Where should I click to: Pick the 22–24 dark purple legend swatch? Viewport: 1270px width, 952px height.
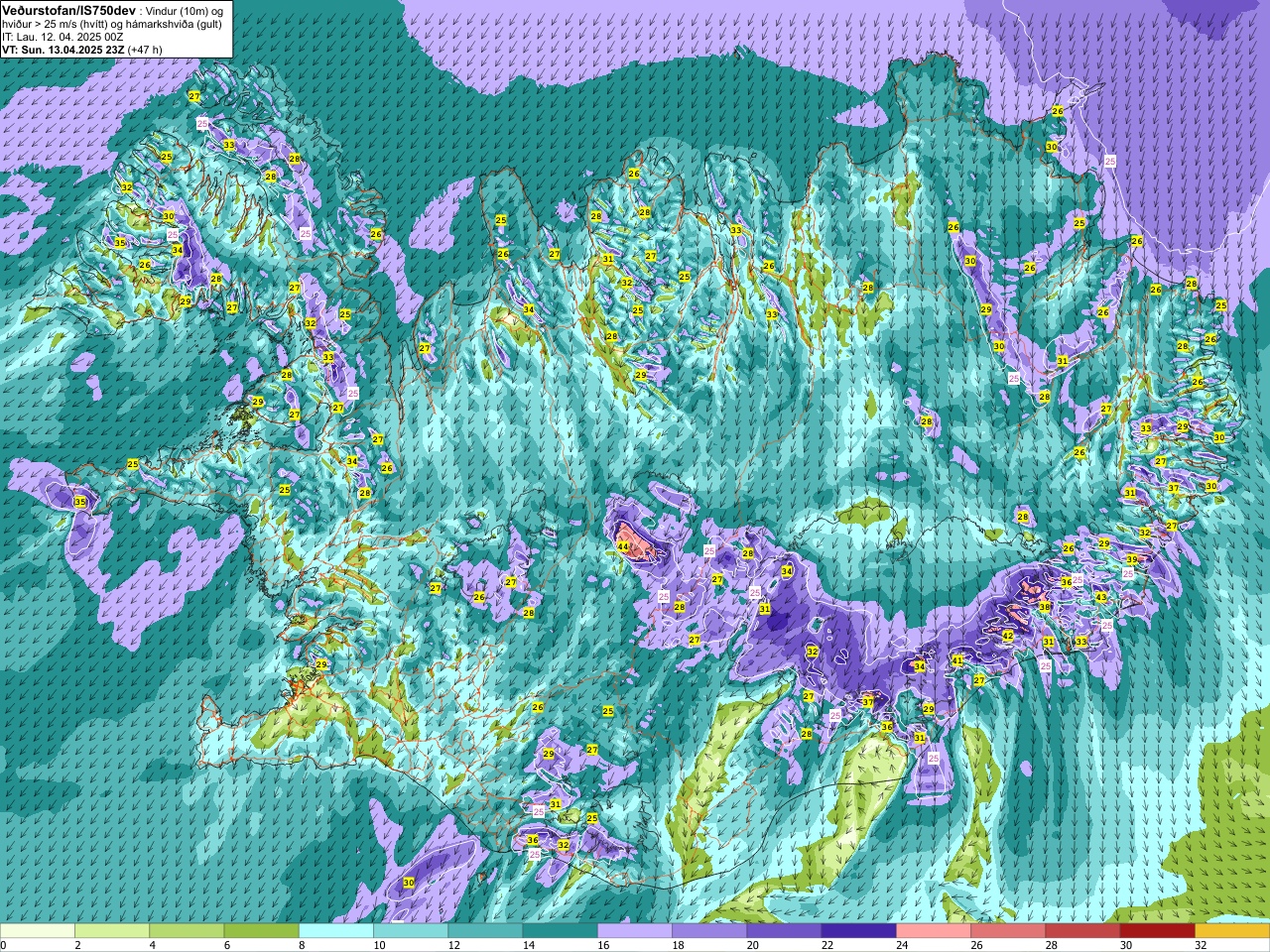pyautogui.click(x=859, y=931)
